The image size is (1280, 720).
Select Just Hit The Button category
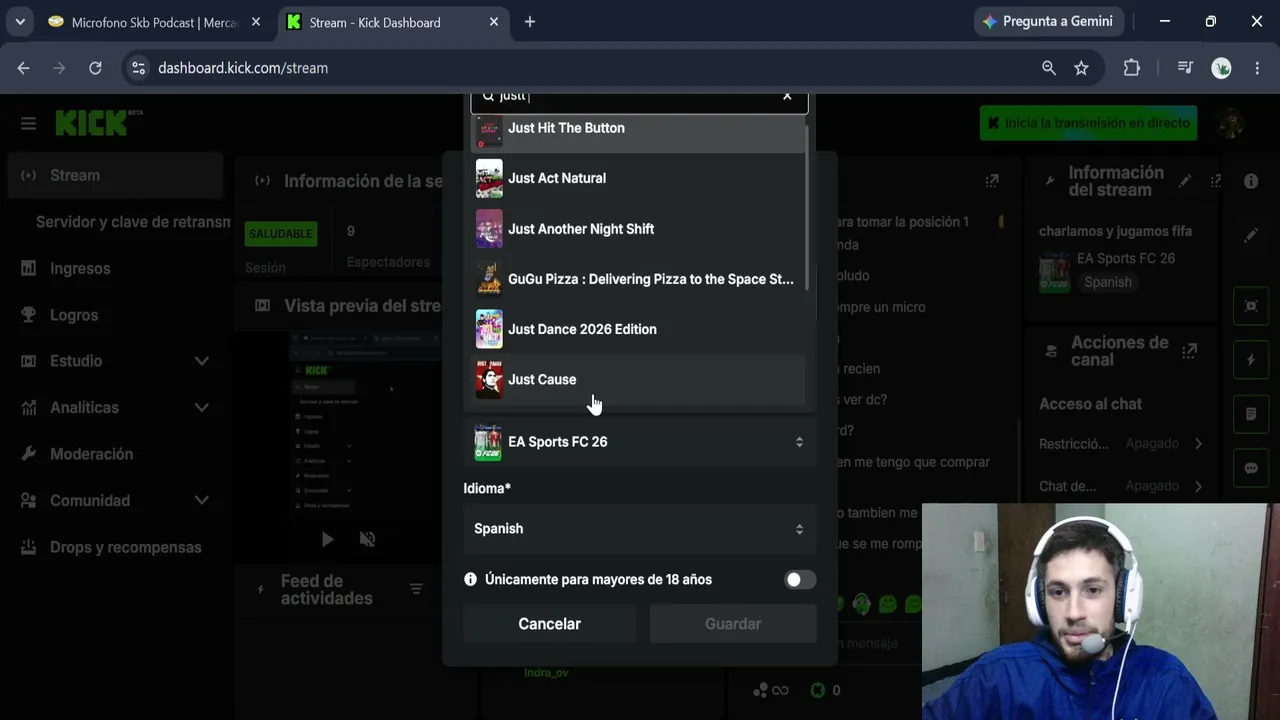638,131
